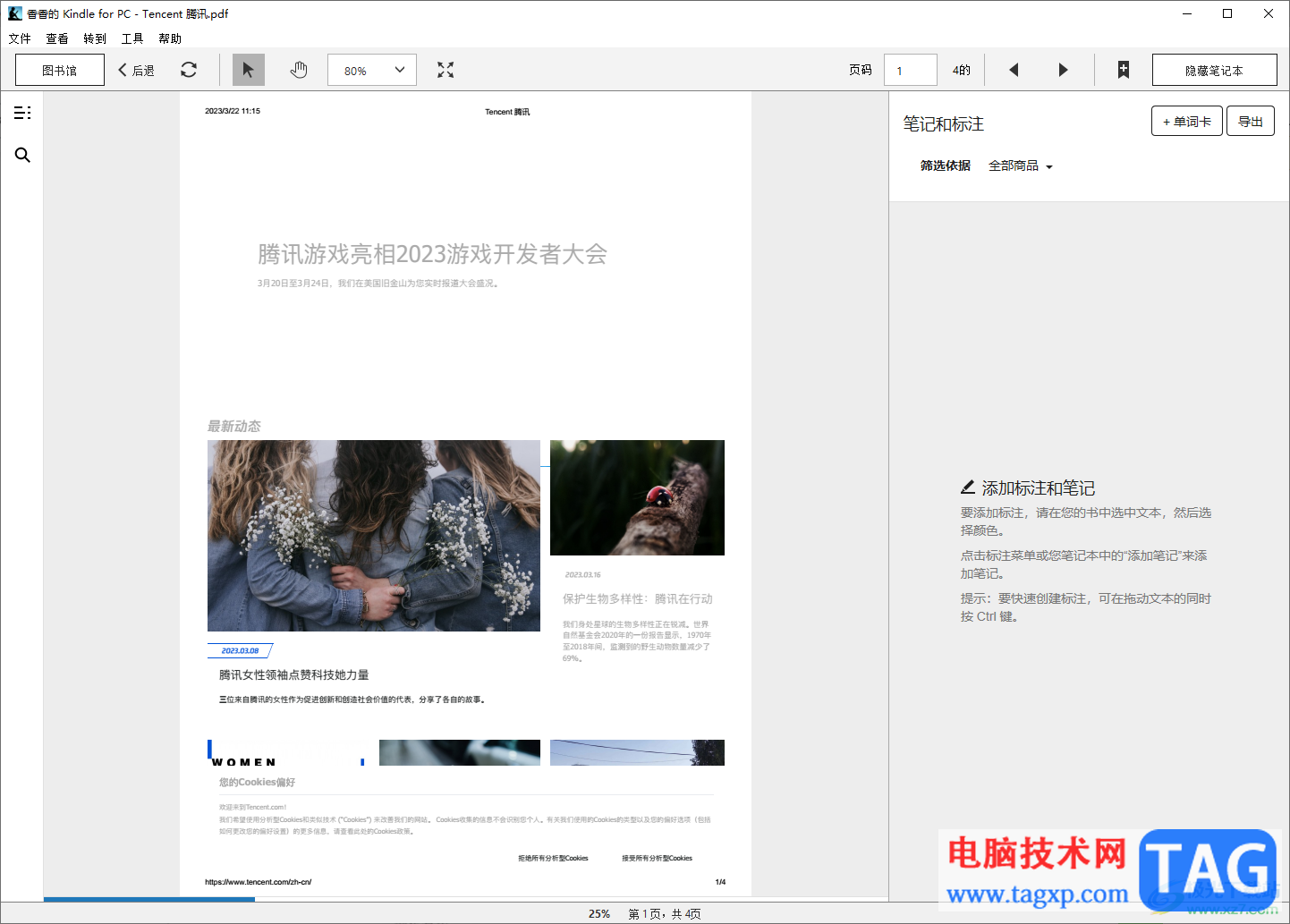Click the 2023/3/22 11:15 timestamp

pyautogui.click(x=233, y=111)
